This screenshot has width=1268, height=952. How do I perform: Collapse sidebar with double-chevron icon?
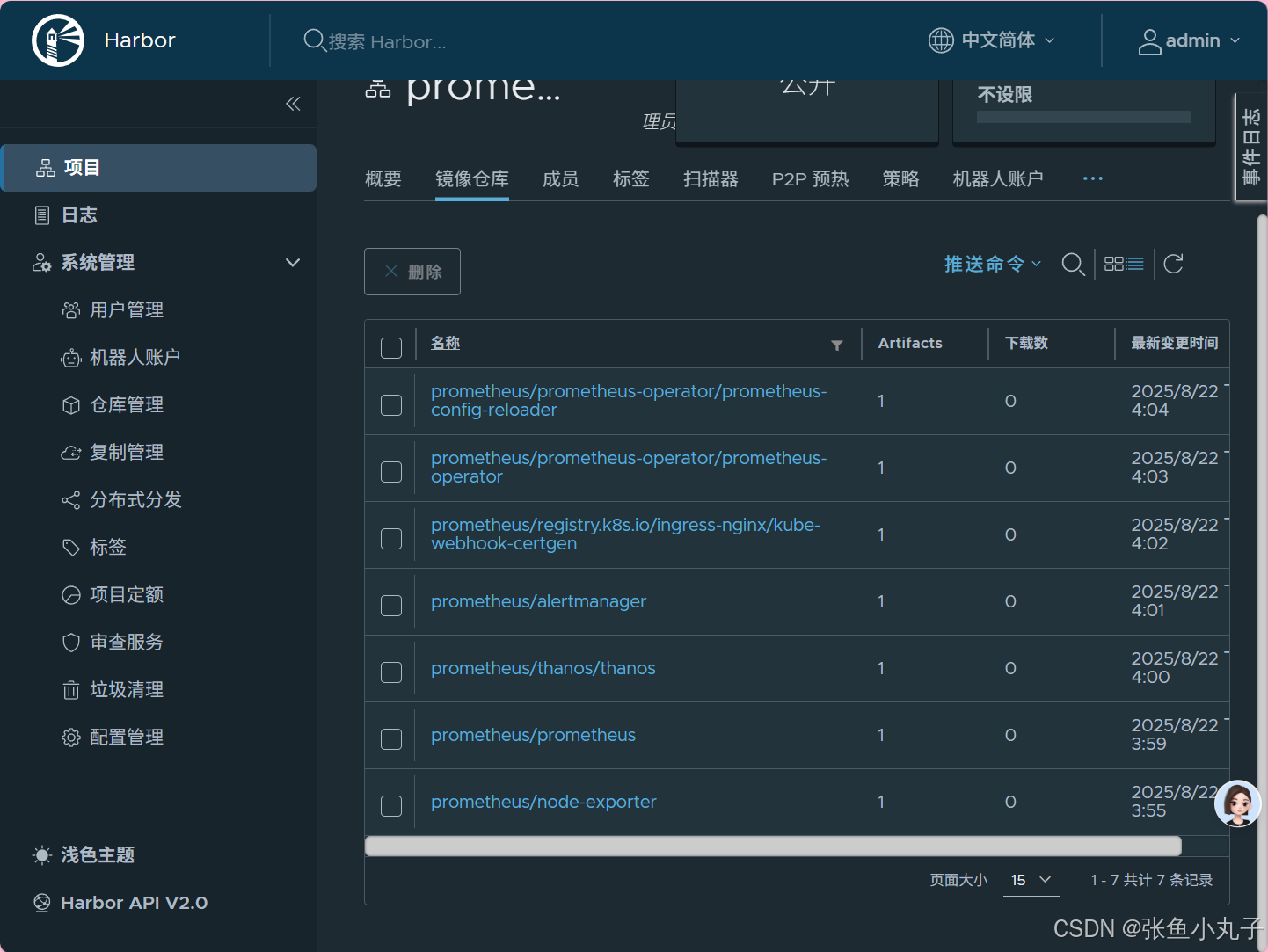[293, 104]
